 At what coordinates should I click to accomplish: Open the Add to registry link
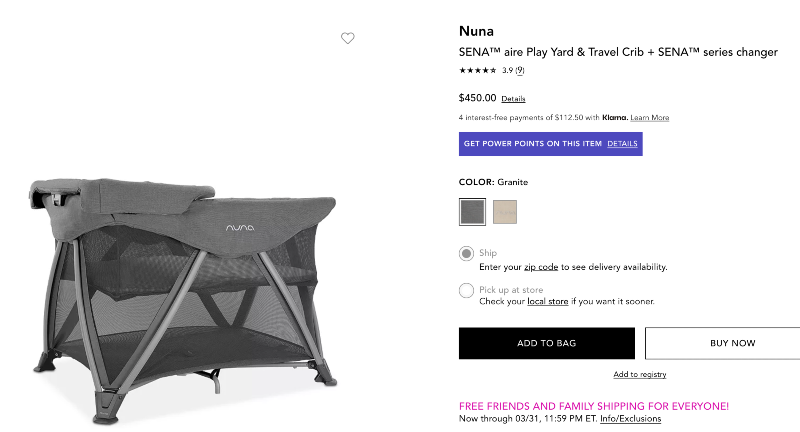639,374
